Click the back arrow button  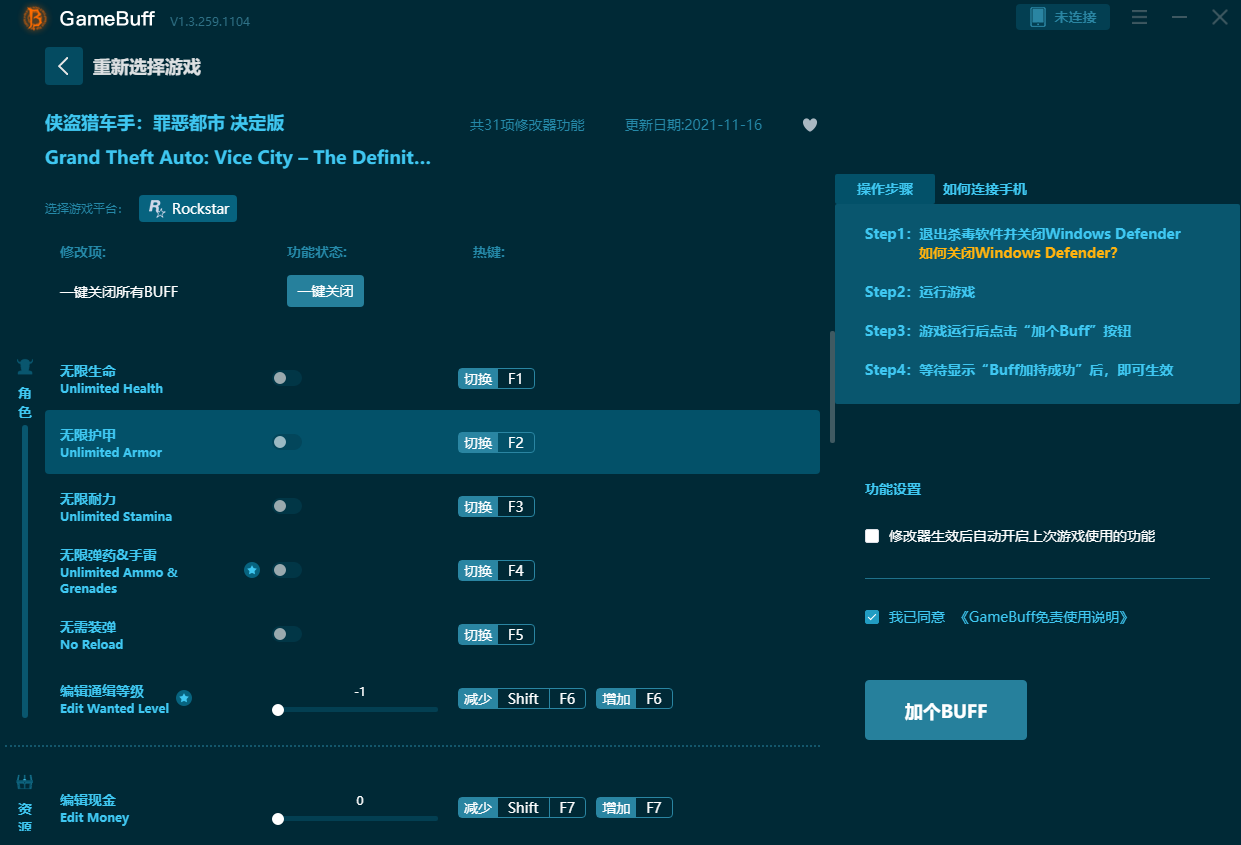coord(64,66)
